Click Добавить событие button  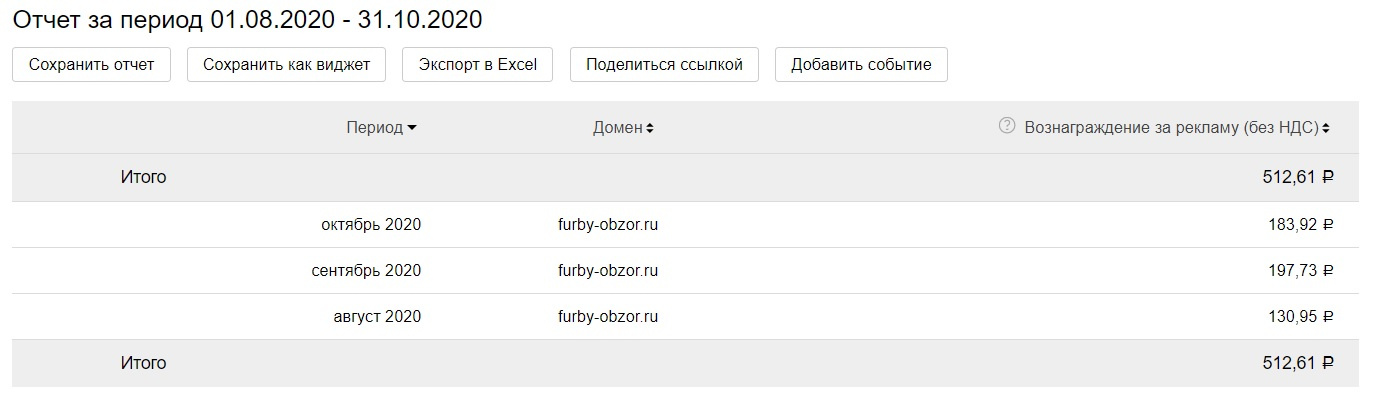(x=861, y=65)
